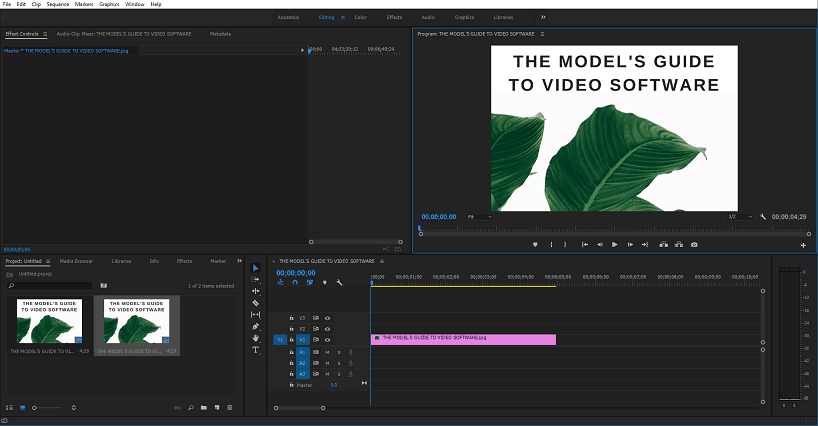Viewport: 818px width, 426px height.
Task: Mute audio track A1
Action: (x=327, y=352)
